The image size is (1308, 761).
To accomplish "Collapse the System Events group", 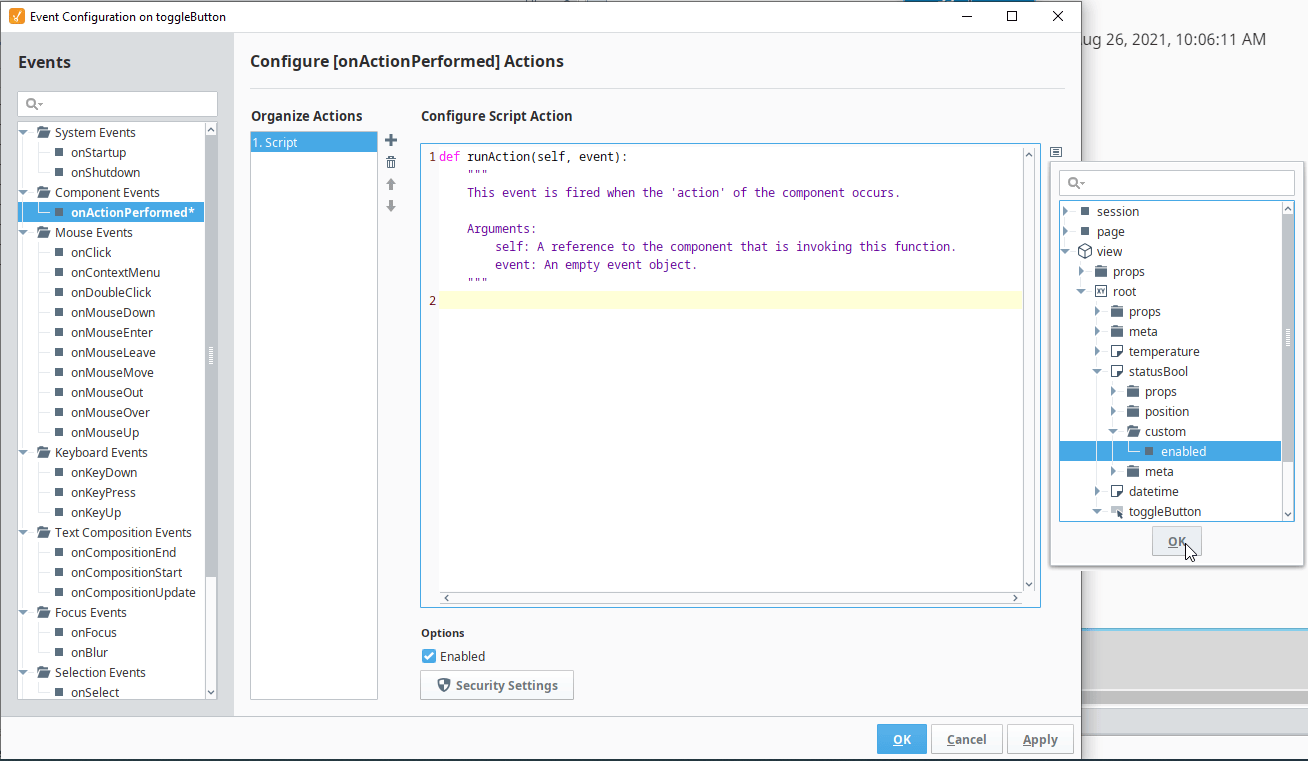I will coord(24,132).
